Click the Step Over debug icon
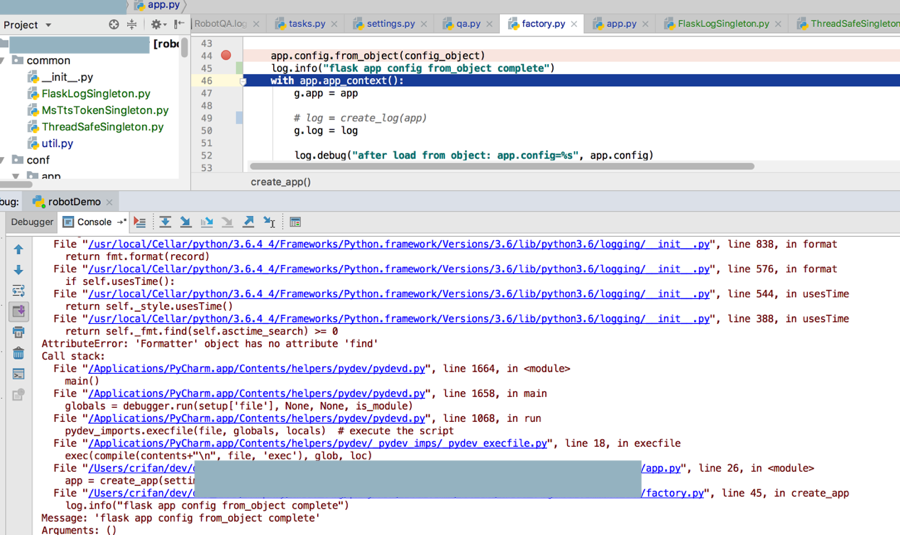This screenshot has width=900, height=535. [165, 222]
